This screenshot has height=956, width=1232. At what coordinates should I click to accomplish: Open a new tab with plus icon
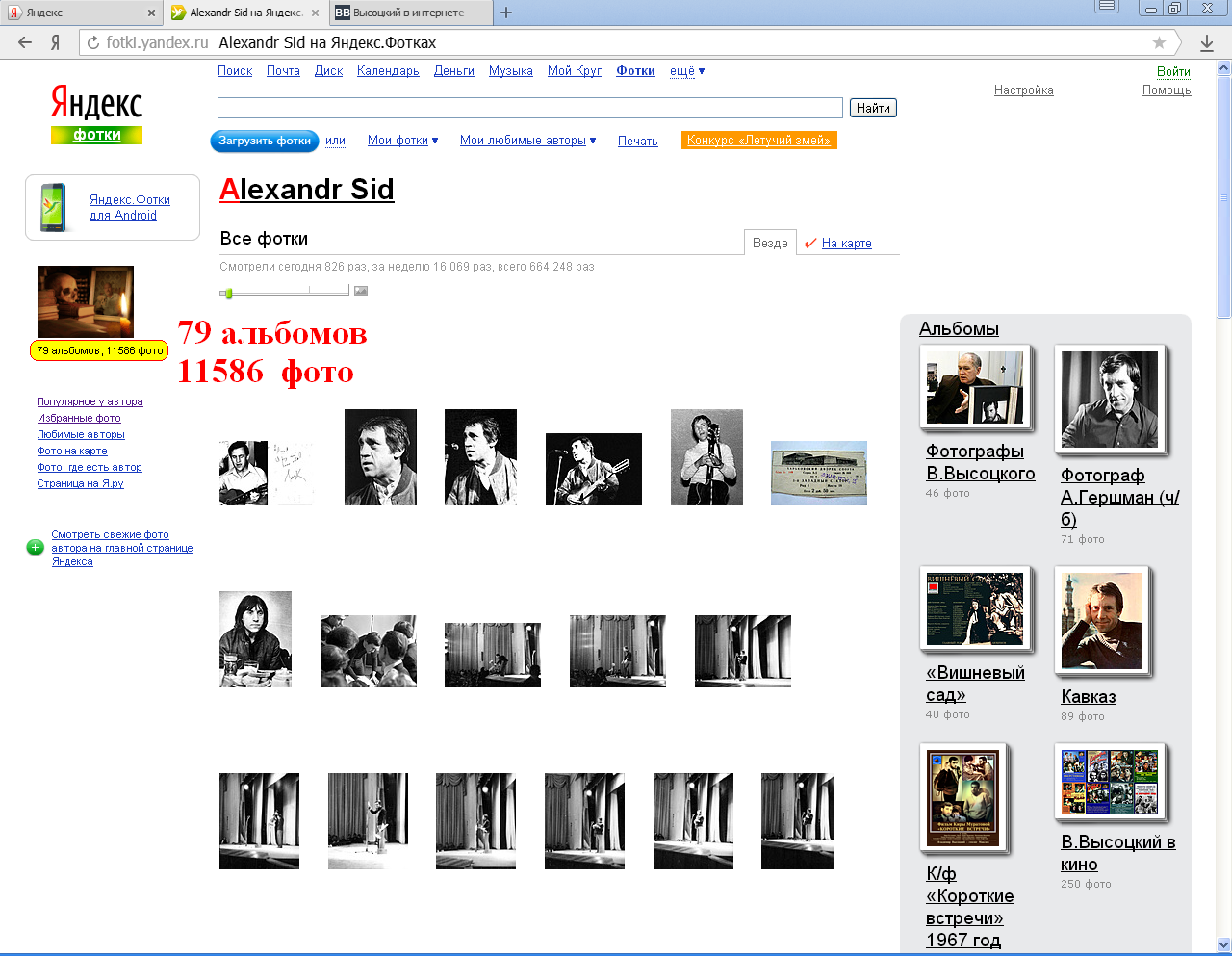[x=506, y=13]
